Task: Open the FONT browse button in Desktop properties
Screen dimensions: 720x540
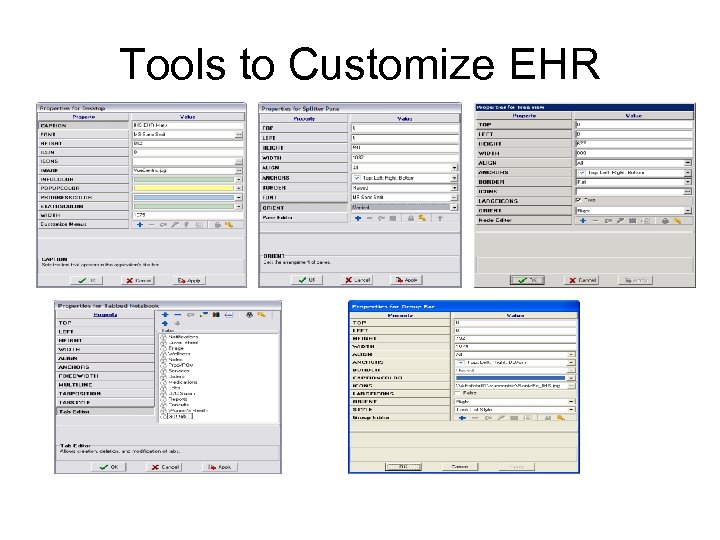Action: [x=239, y=135]
